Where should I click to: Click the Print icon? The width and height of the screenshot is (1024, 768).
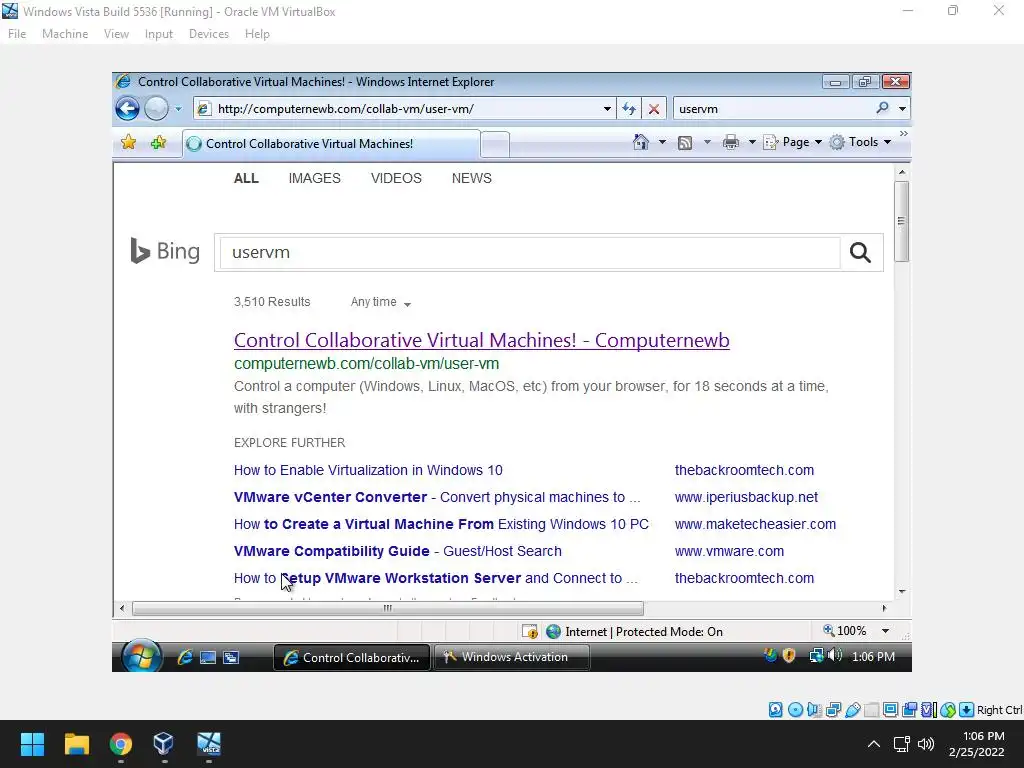[731, 142]
